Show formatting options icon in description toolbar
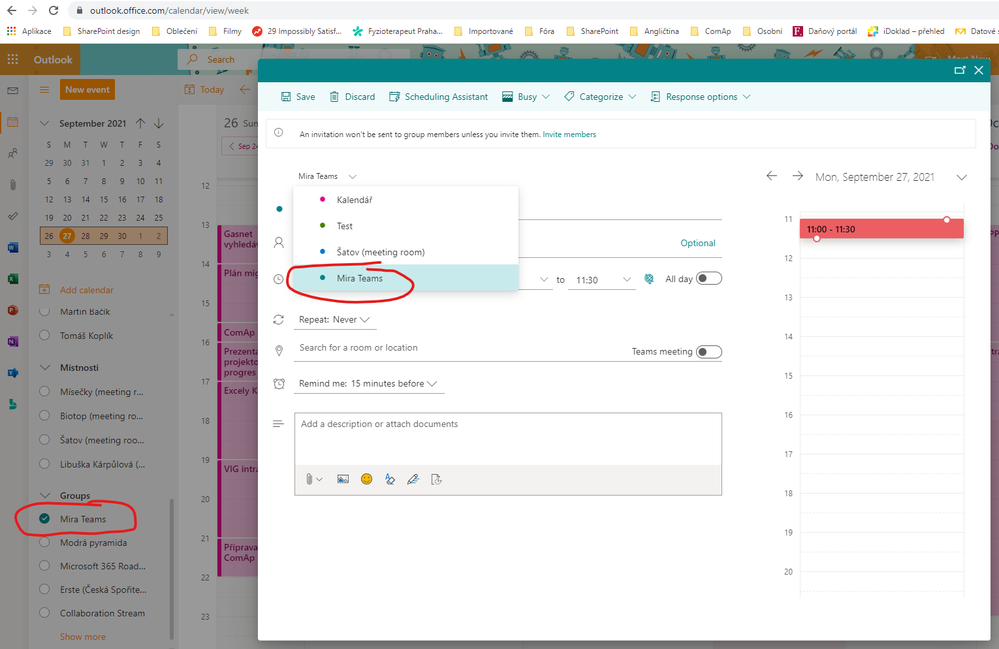999x649 pixels. tap(390, 479)
